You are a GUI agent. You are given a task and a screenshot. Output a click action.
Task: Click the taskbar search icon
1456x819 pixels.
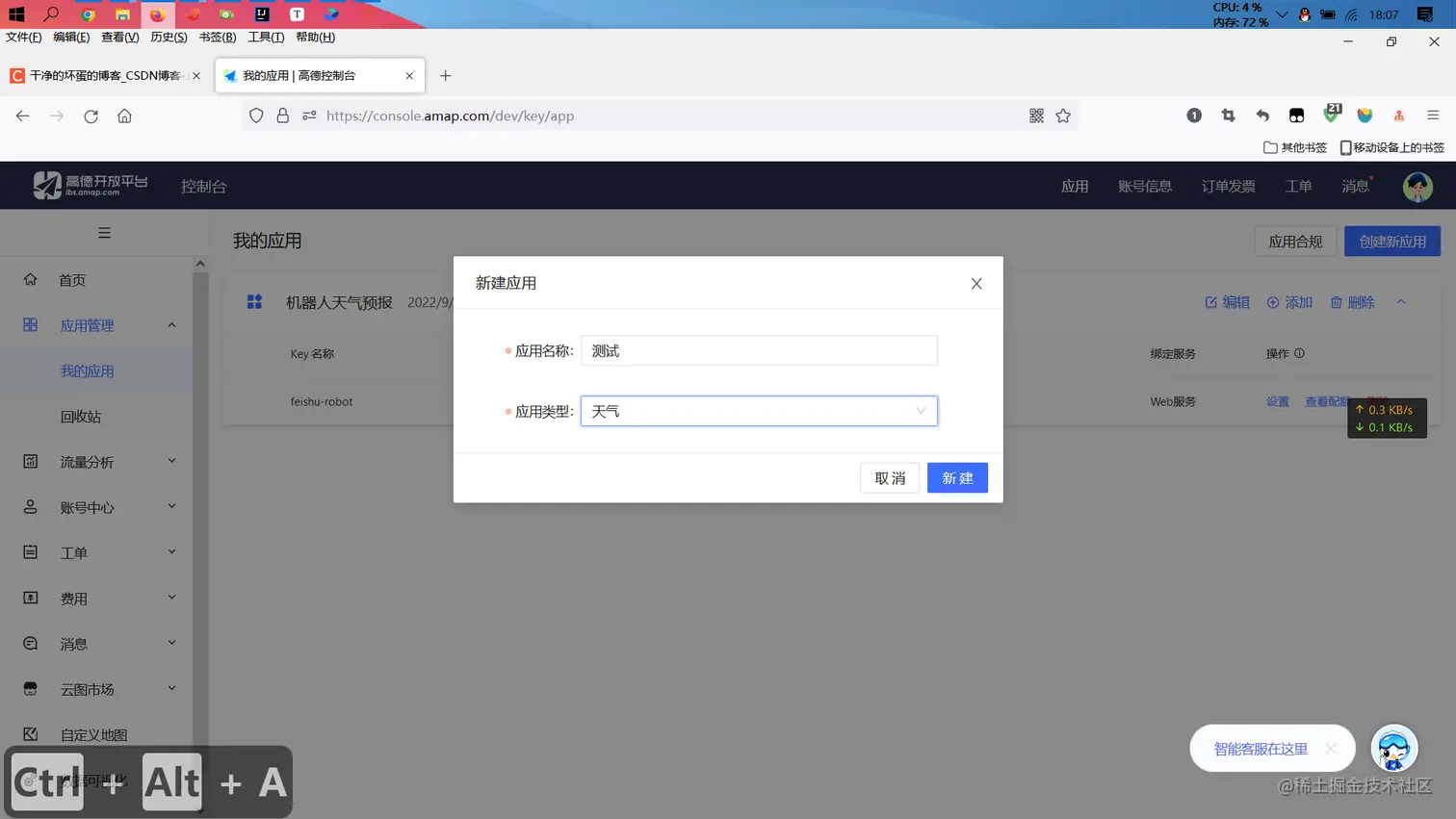point(51,13)
